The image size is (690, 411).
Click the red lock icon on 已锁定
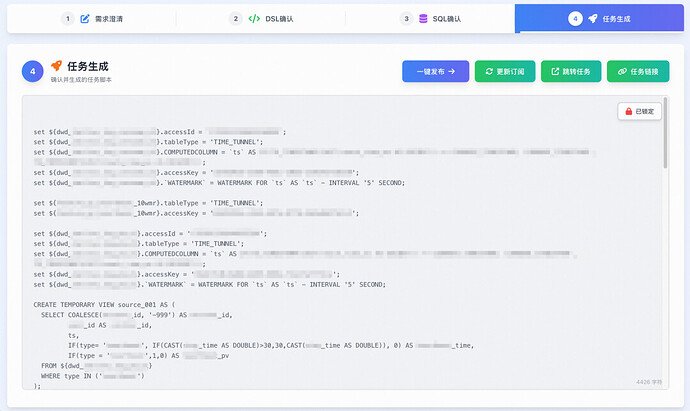(x=628, y=111)
